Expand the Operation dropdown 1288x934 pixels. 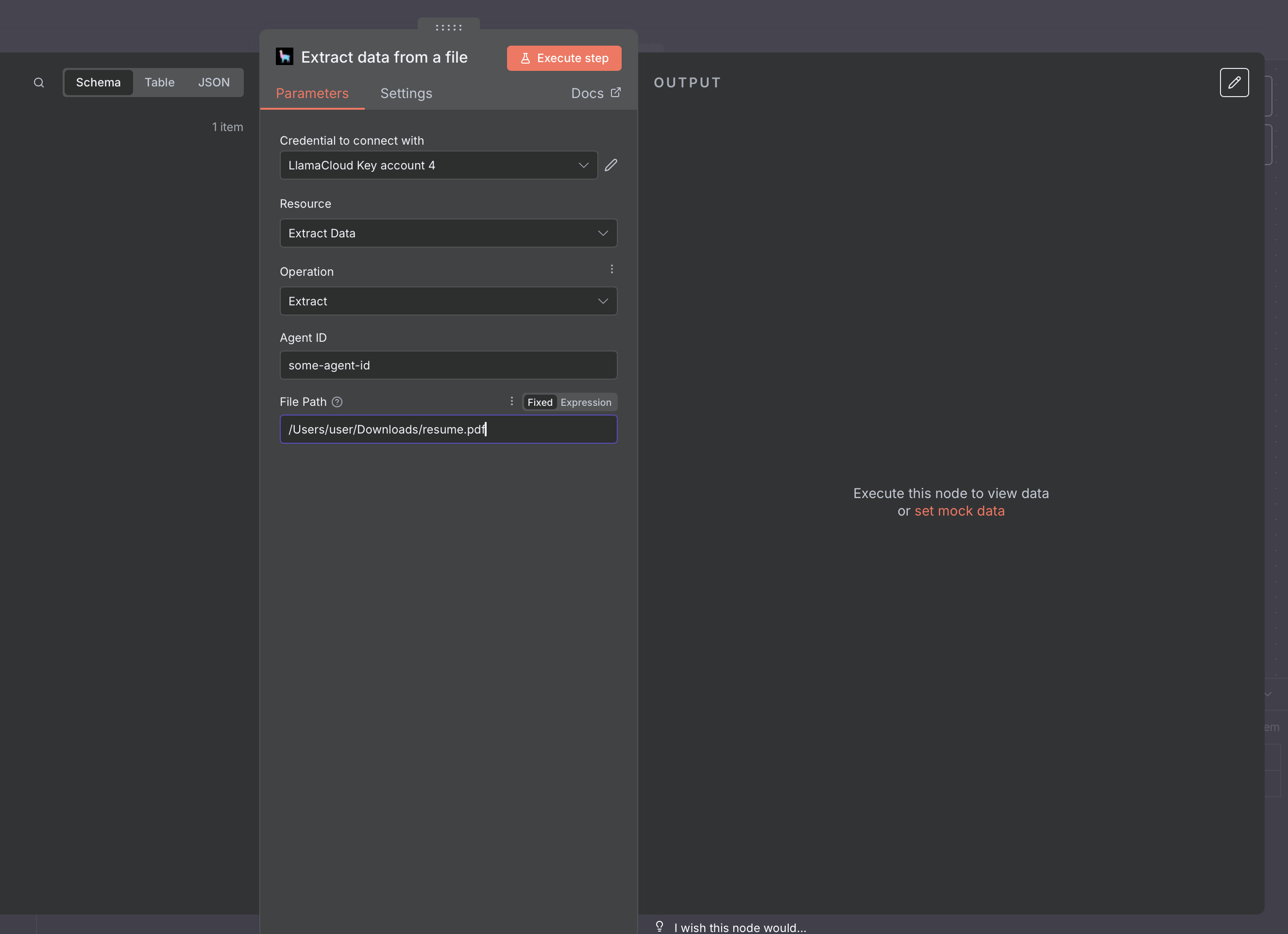[x=448, y=301]
